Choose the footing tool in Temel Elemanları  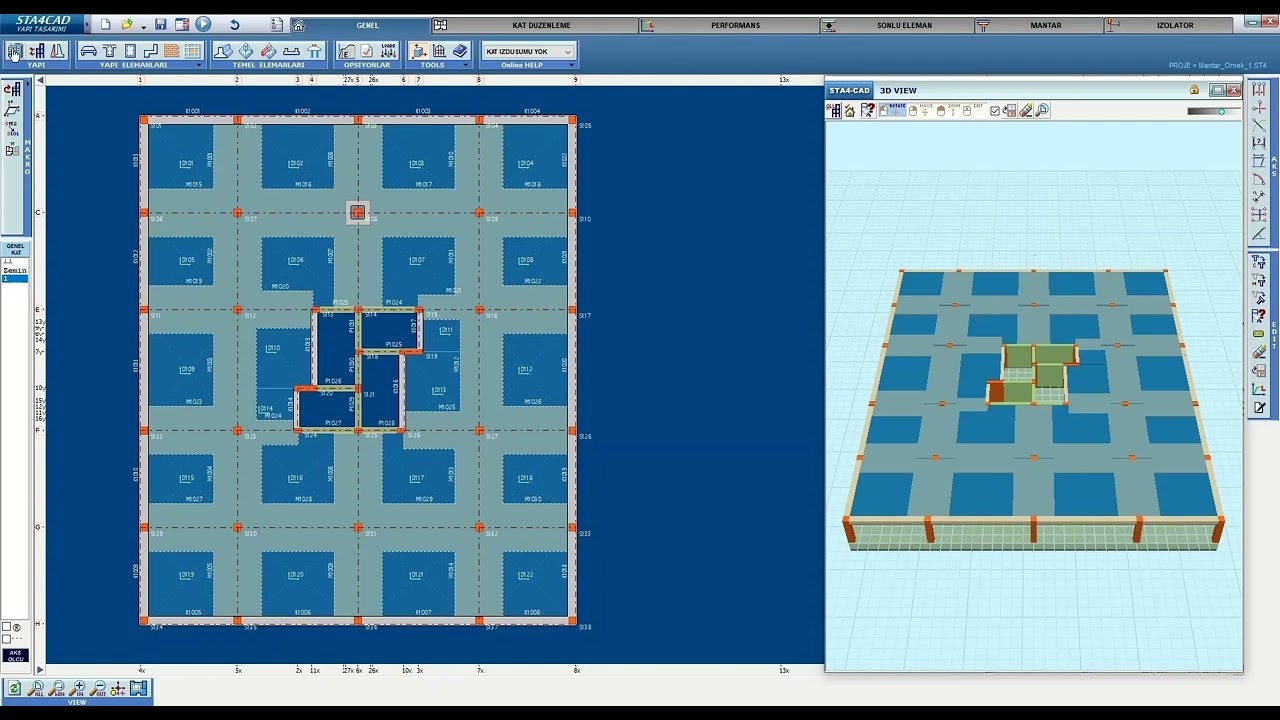coord(223,51)
